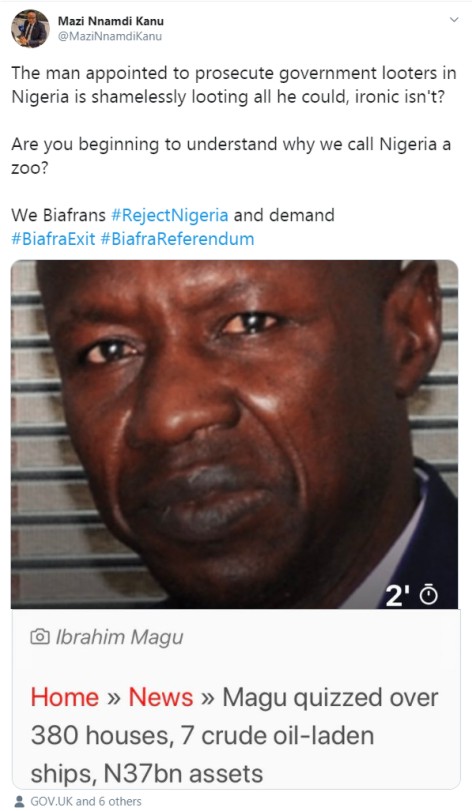Click the tweet's first paragraph about looters

pyautogui.click(x=234, y=85)
